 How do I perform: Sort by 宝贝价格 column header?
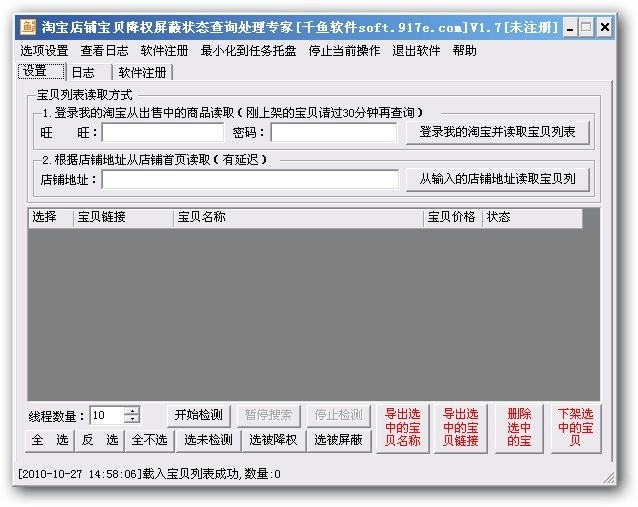[x=452, y=217]
